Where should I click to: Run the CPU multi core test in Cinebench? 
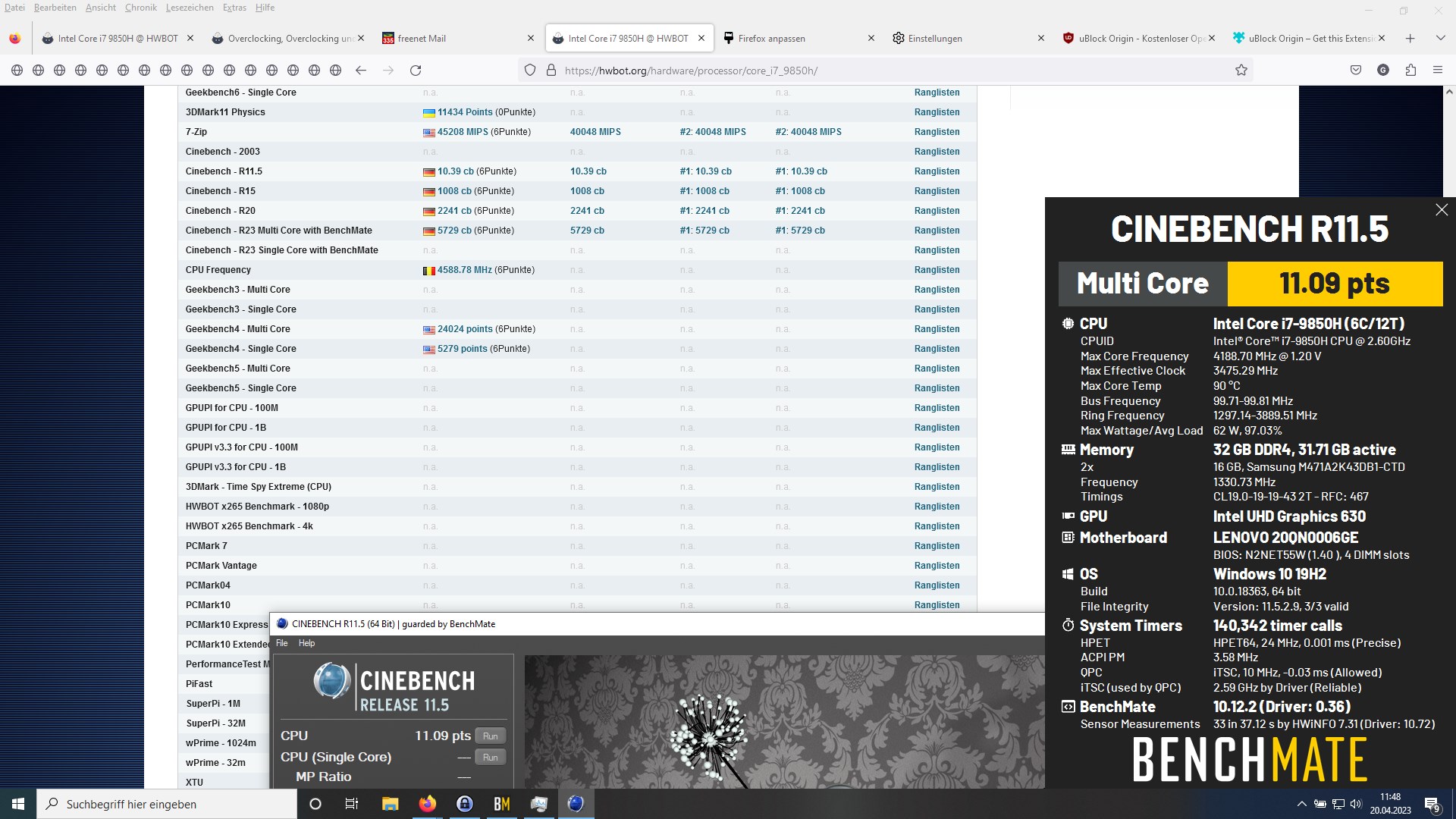coord(491,736)
